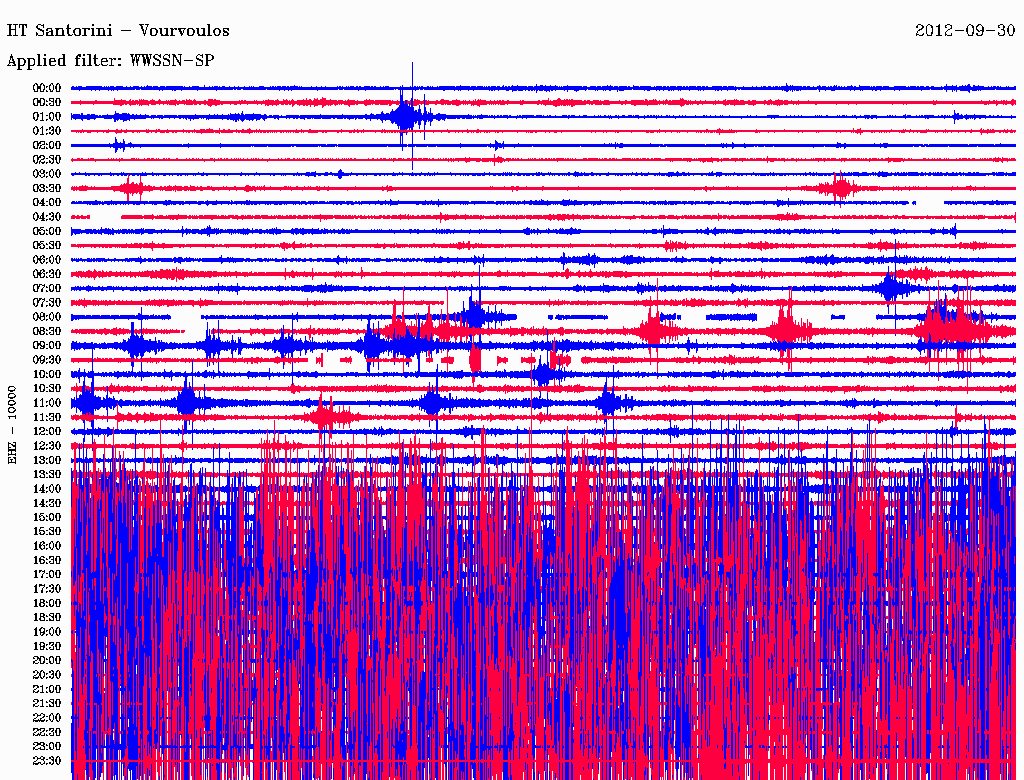Select the 07:00 time label
Screen dimensions: 1024x780
[47, 288]
